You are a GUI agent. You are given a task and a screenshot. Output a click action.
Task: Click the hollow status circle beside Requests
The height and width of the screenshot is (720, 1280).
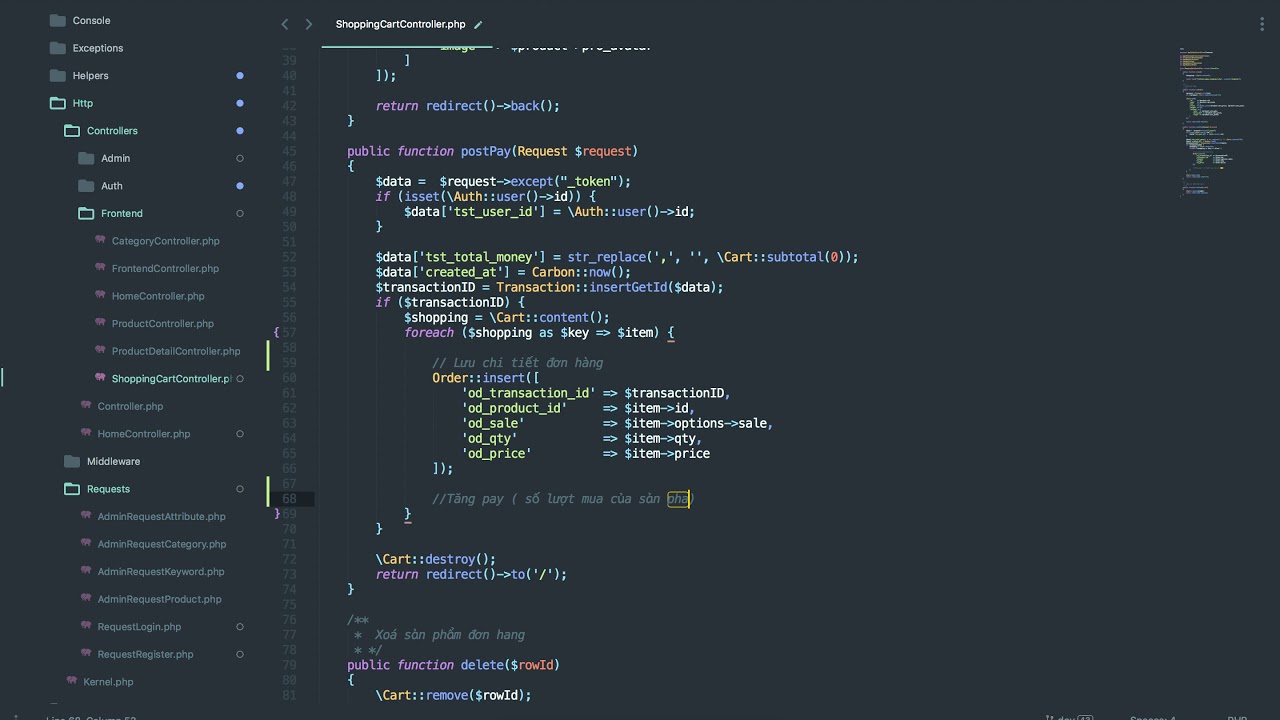pyautogui.click(x=240, y=489)
